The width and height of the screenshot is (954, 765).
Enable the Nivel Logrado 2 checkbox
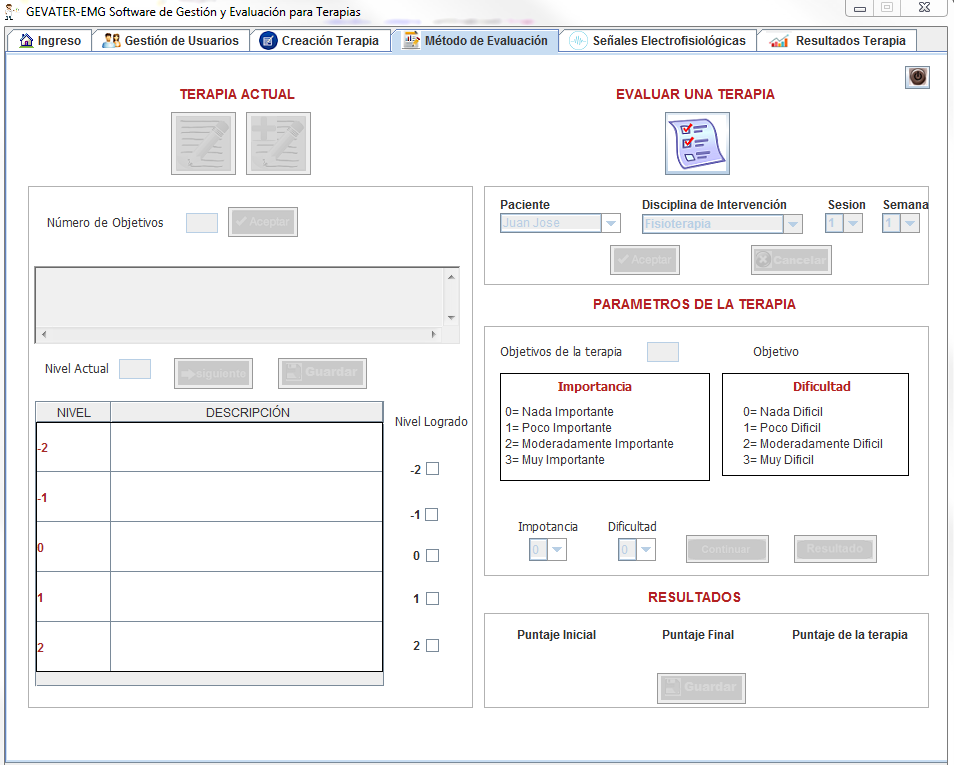[432, 646]
